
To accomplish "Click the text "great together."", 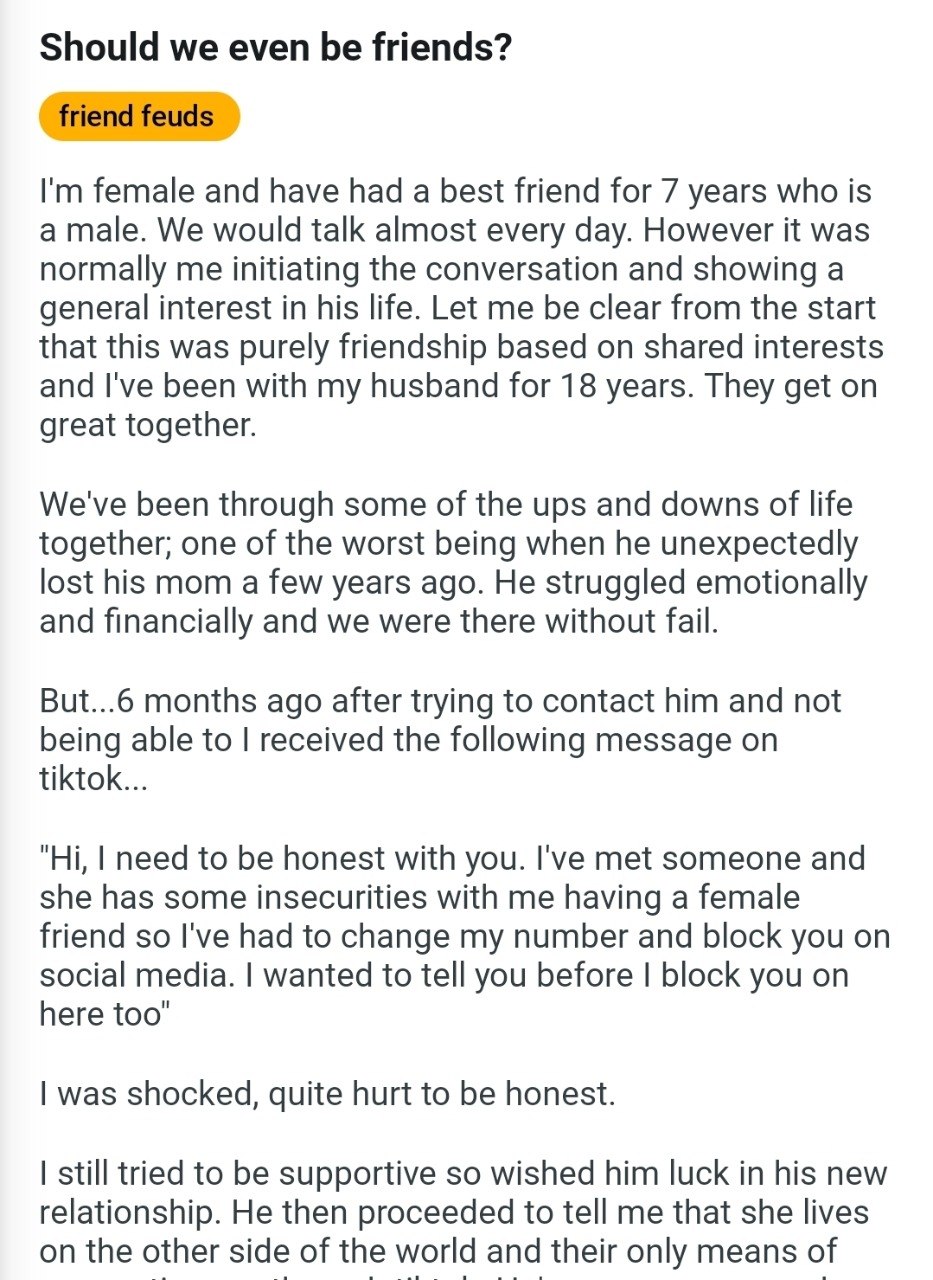I will pos(149,426).
